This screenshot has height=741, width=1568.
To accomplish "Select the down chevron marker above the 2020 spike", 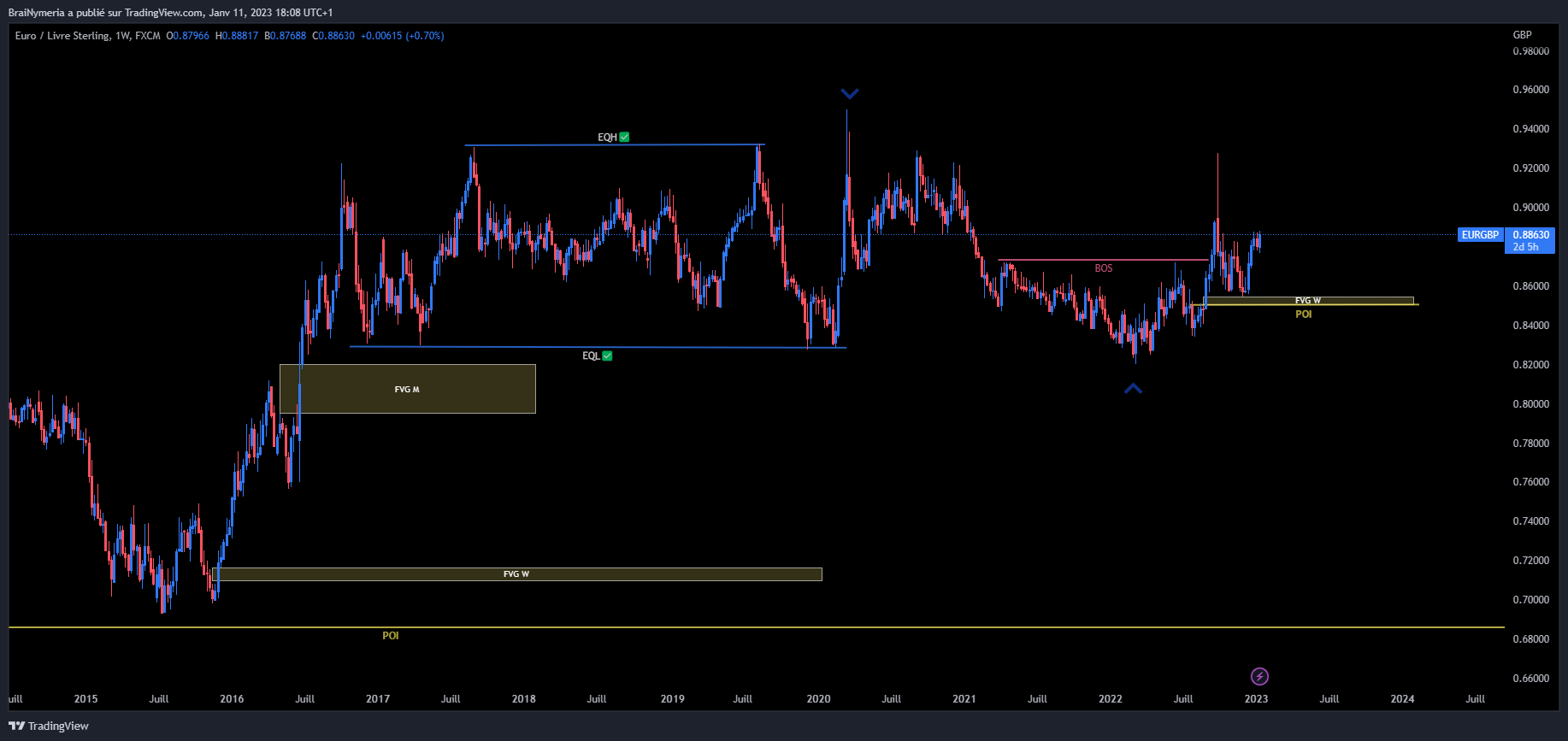I will 849,94.
